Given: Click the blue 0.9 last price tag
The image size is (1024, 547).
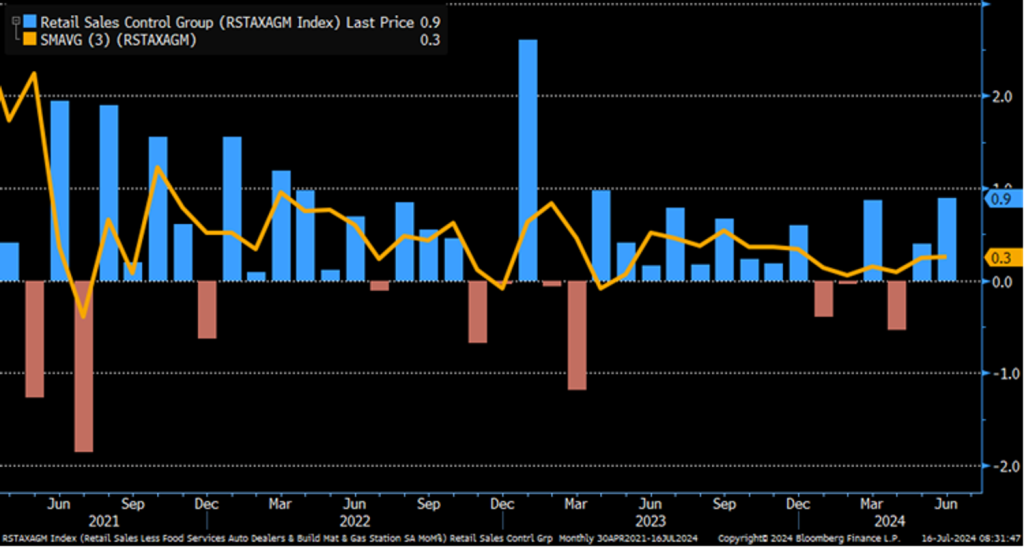Looking at the screenshot, I should [1000, 199].
